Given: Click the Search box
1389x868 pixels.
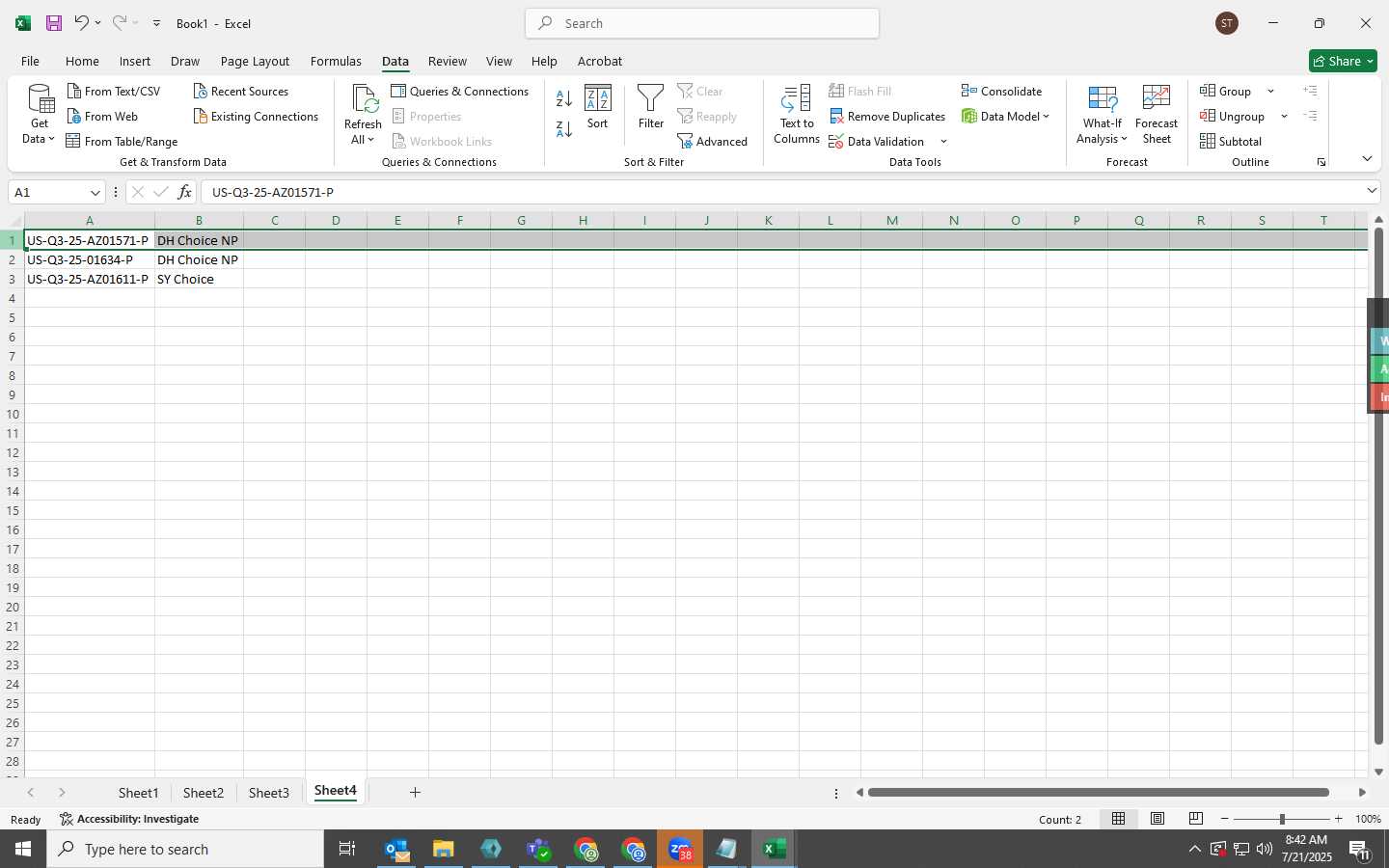Looking at the screenshot, I should click(x=702, y=23).
